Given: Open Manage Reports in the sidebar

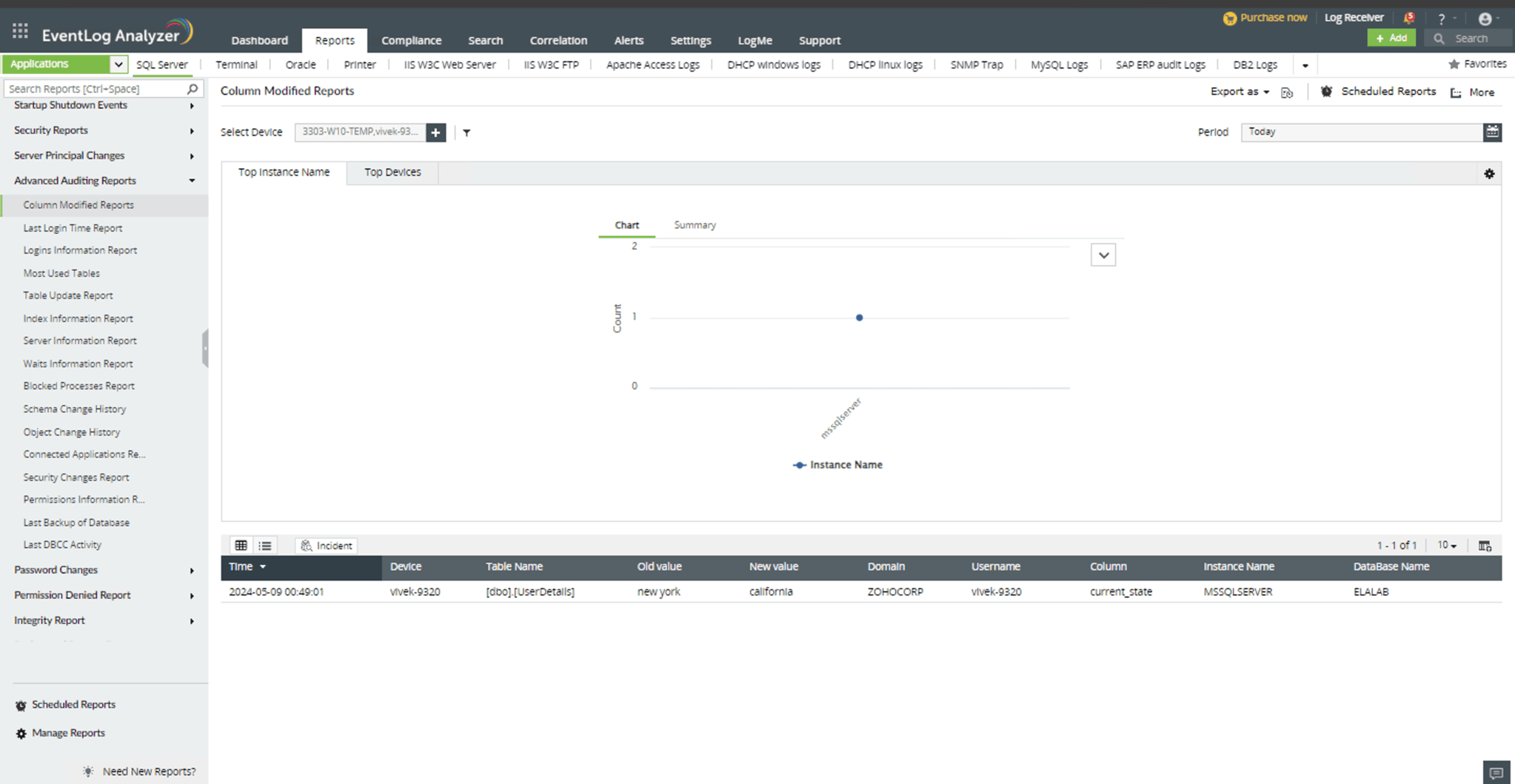Looking at the screenshot, I should [x=60, y=733].
